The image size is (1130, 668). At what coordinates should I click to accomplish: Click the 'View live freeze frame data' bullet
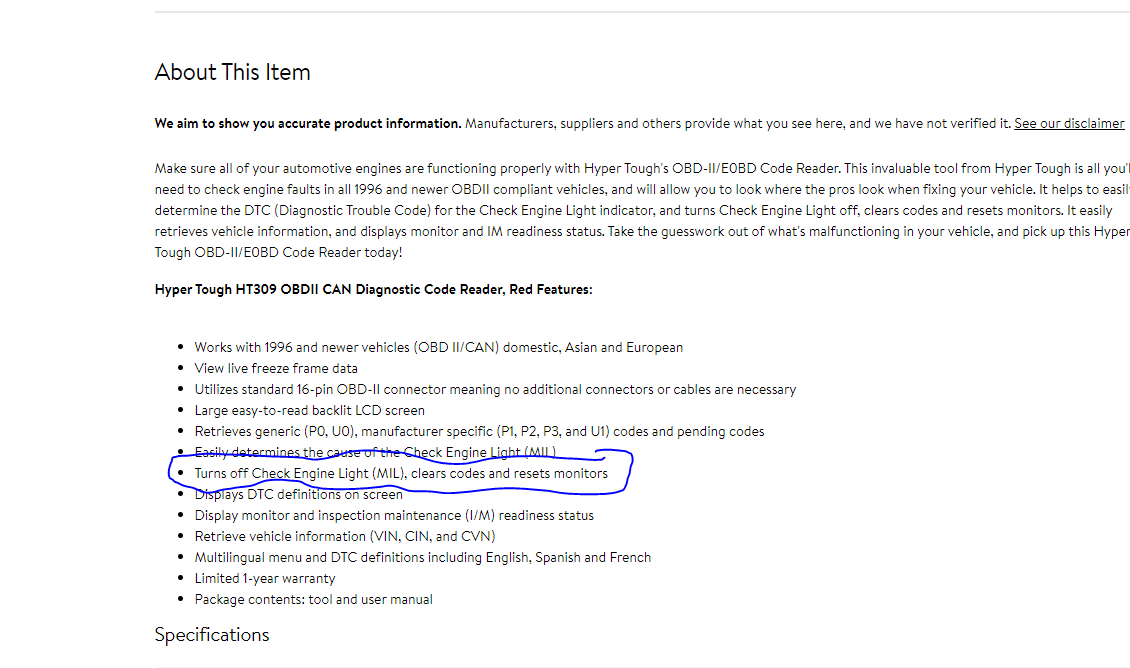tap(276, 369)
